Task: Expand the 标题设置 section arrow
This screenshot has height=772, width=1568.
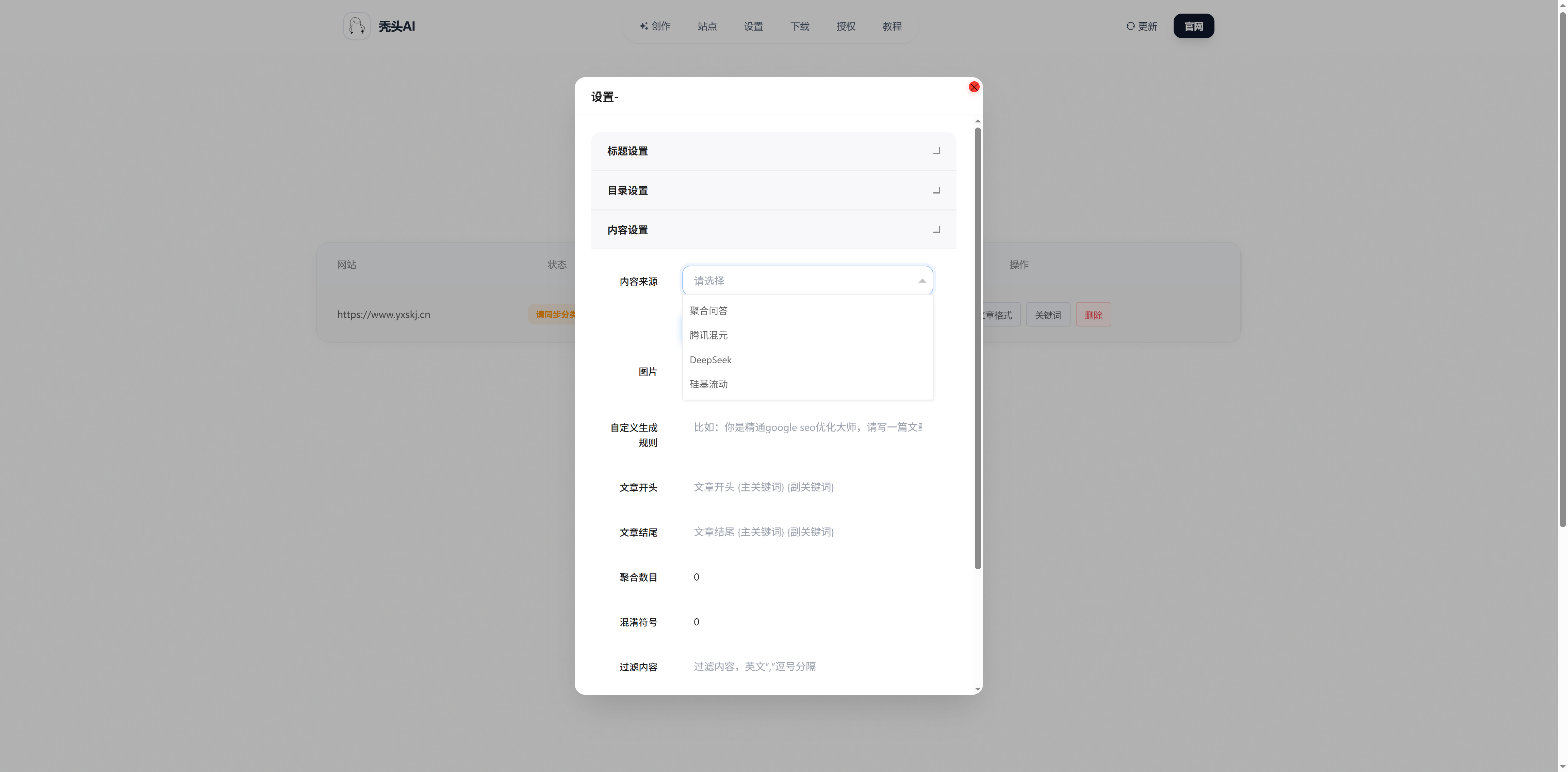Action: pyautogui.click(x=936, y=151)
